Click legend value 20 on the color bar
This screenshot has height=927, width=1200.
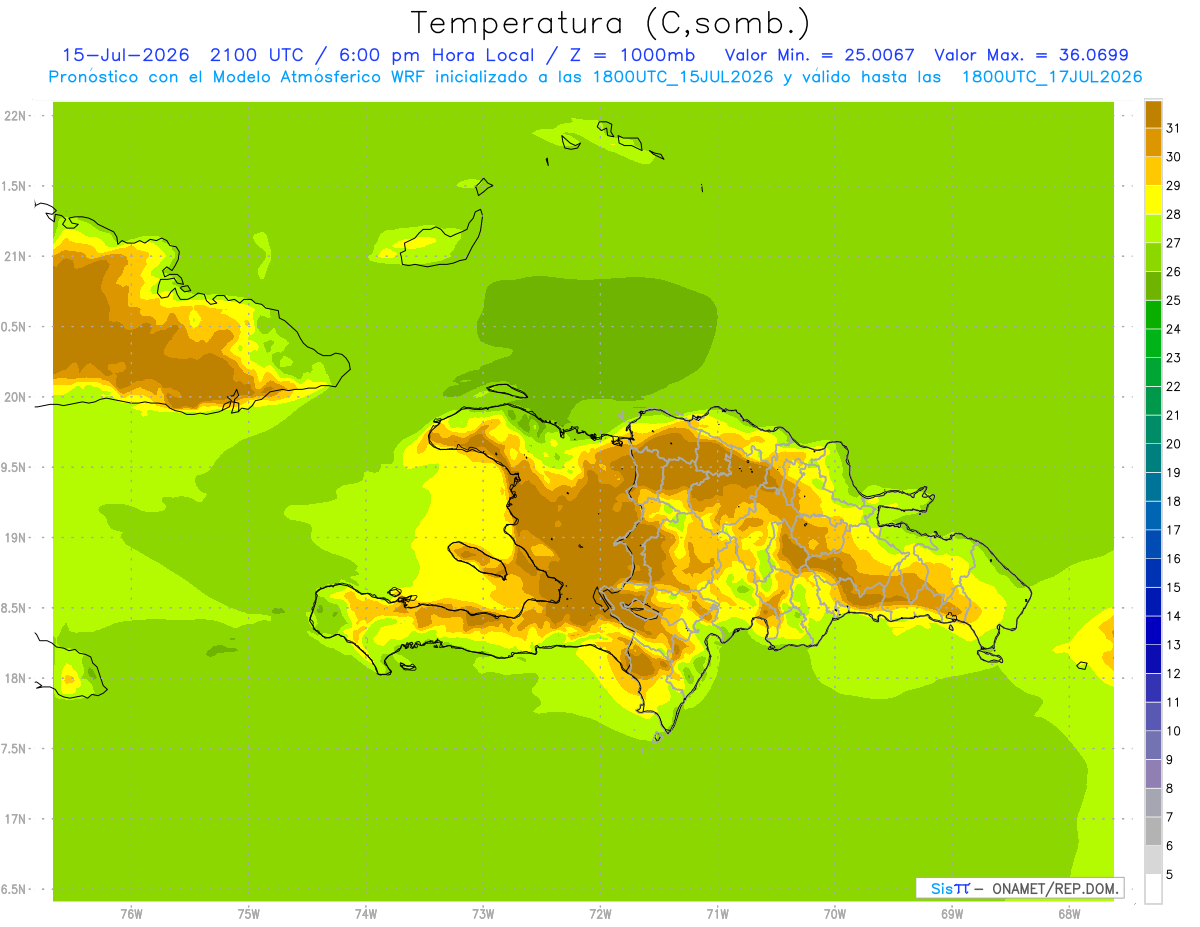1173,443
